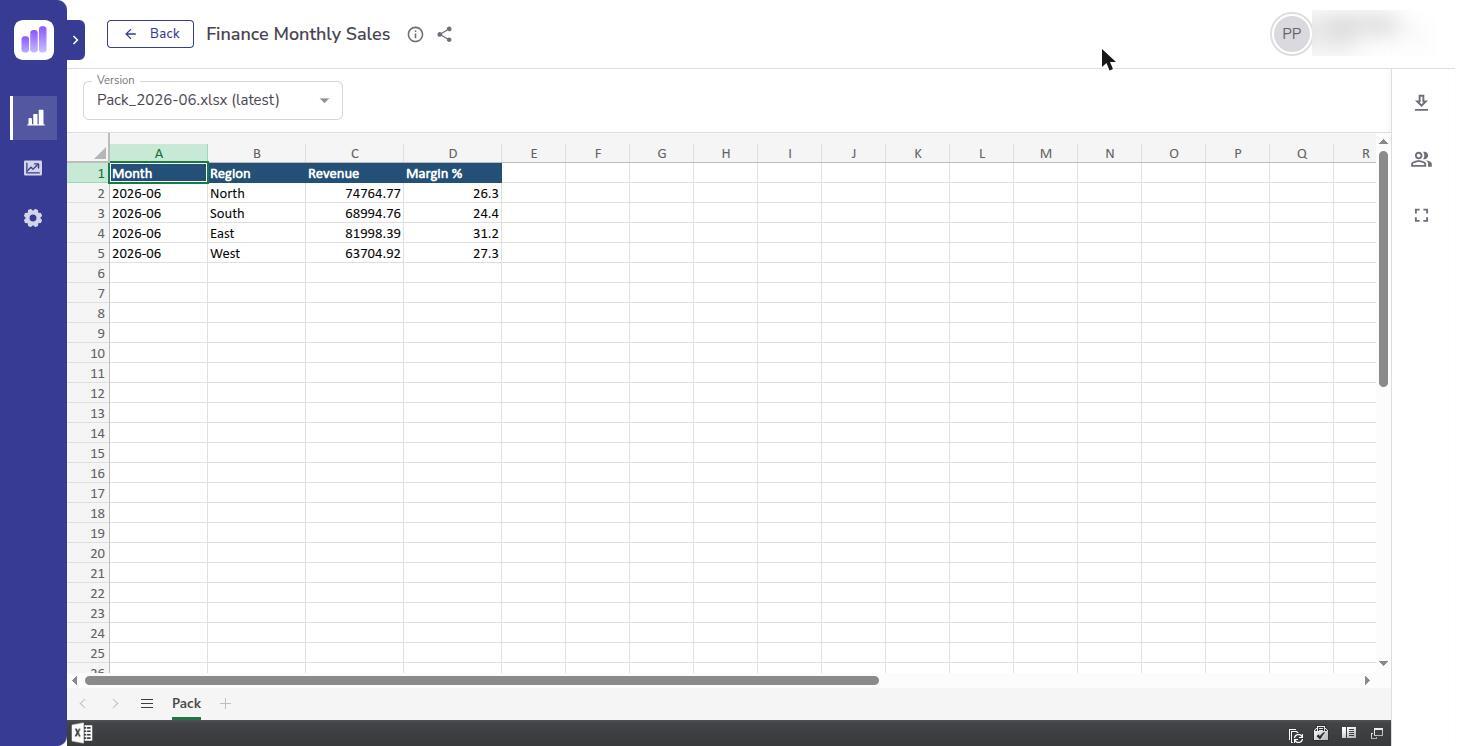The image size is (1470, 746).
Task: Click the Revenue header cell
Action: point(354,173)
